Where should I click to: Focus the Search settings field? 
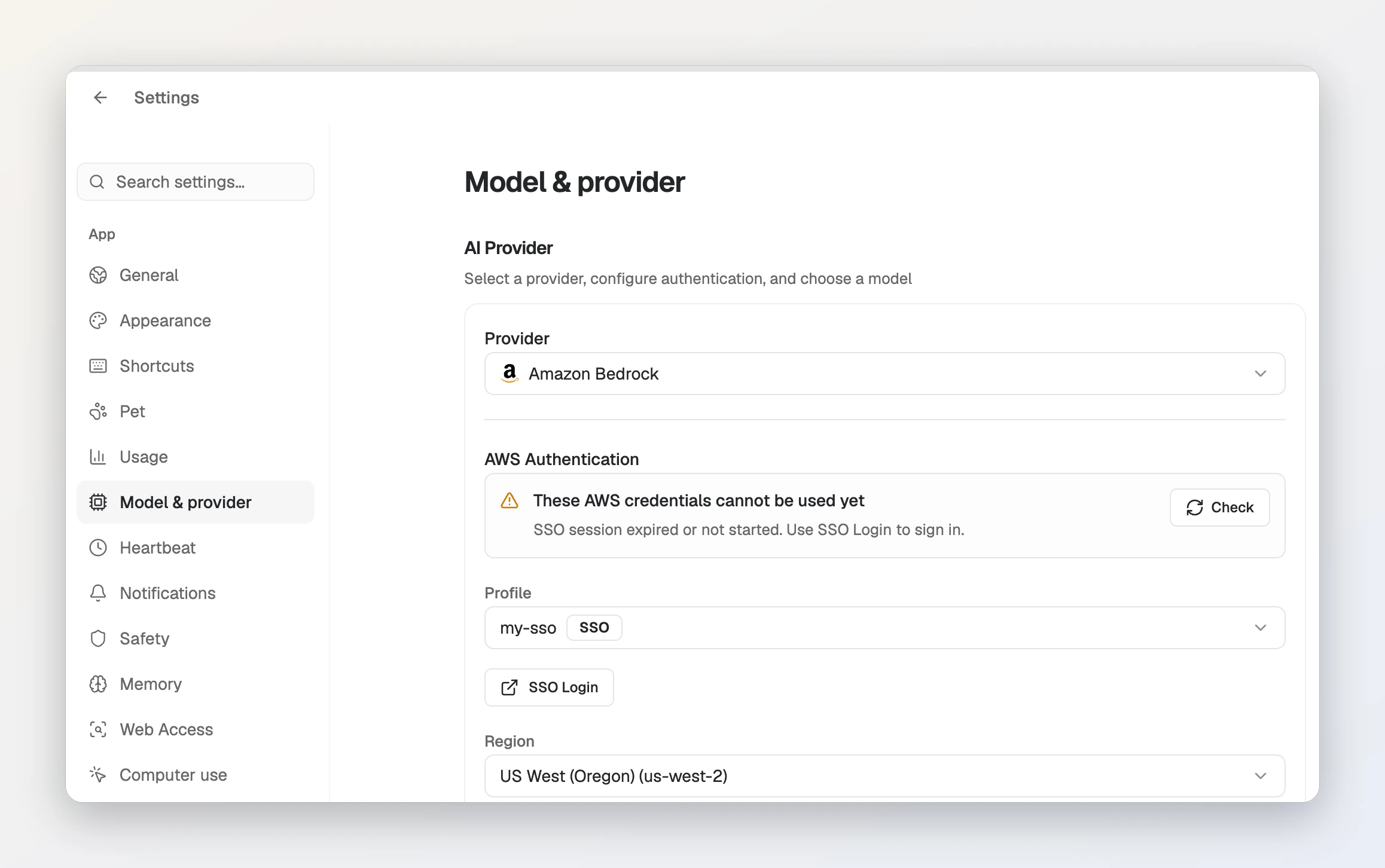coord(196,182)
